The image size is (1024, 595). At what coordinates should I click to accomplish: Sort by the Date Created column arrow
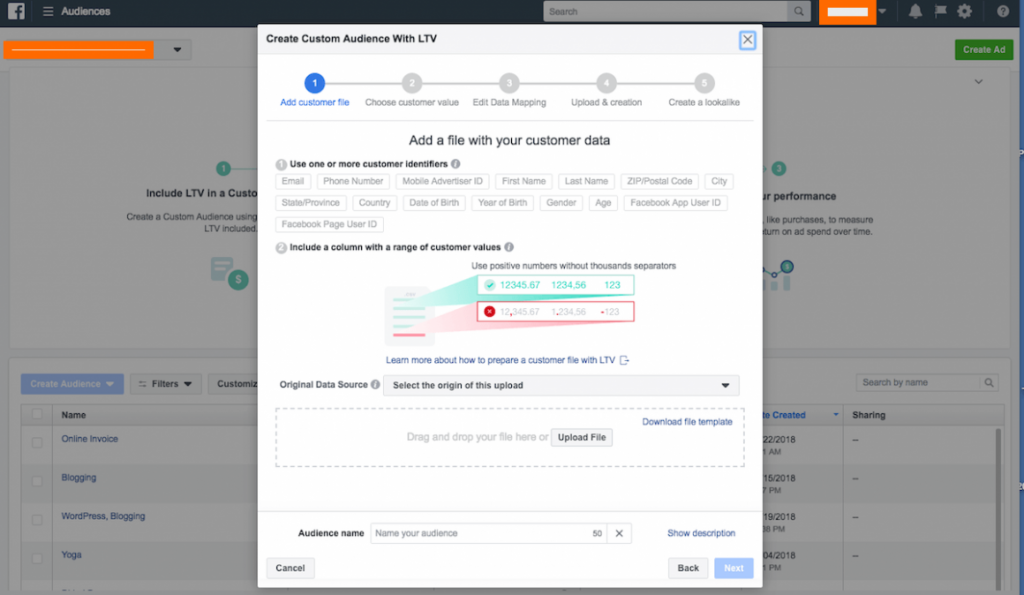tap(836, 415)
